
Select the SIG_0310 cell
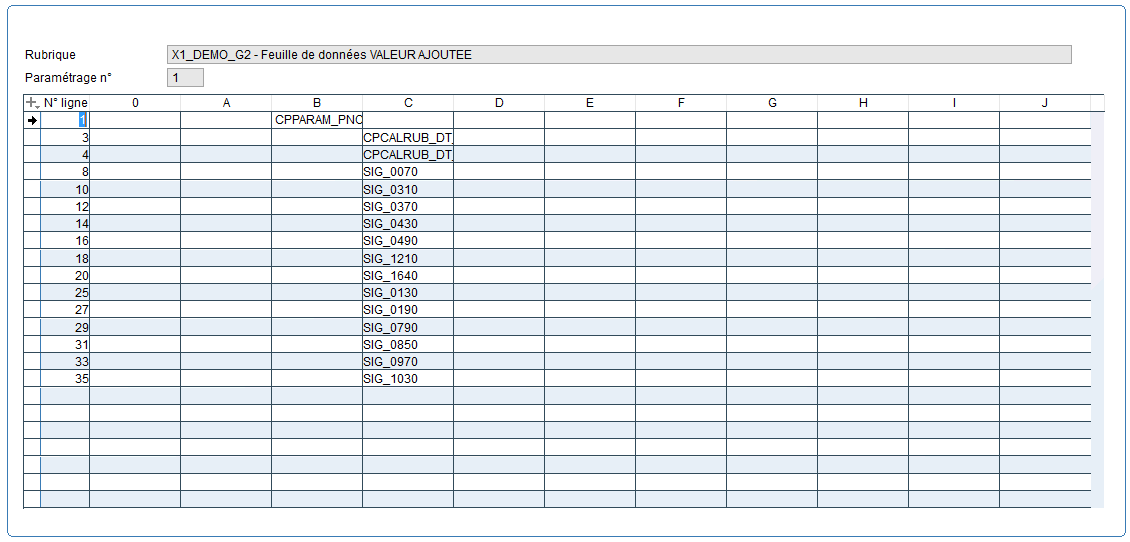pyautogui.click(x=408, y=189)
